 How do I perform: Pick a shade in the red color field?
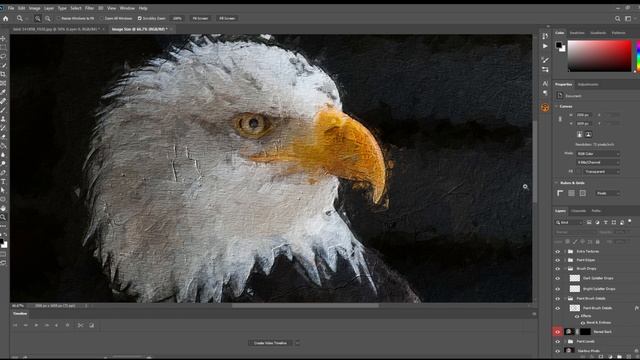[x=599, y=56]
